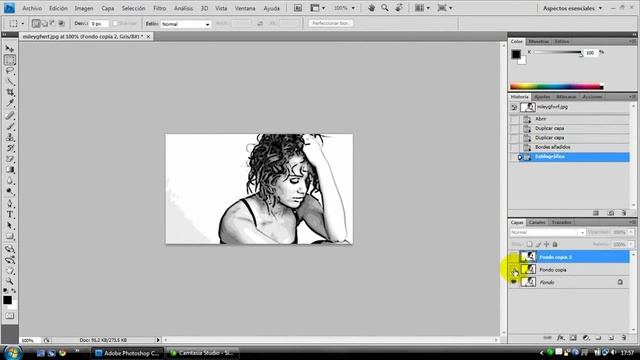This screenshot has width=640, height=360.
Task: Set history brush source at Bordes añadidos
Action: tap(514, 147)
